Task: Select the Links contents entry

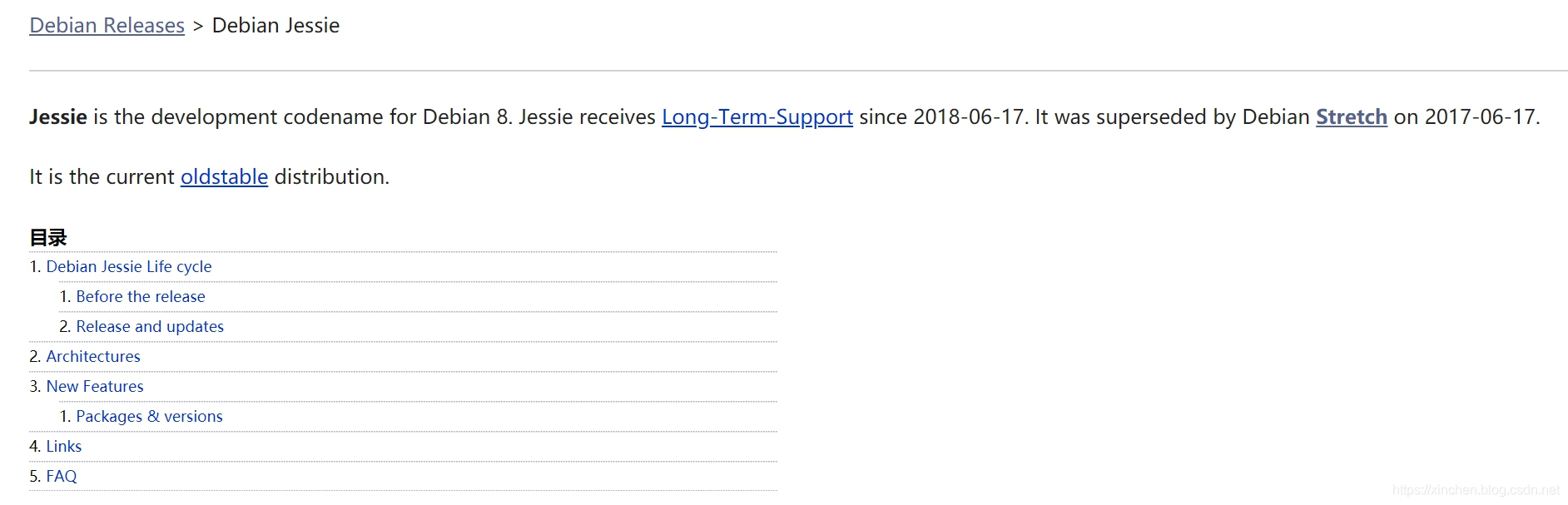Action: click(64, 447)
